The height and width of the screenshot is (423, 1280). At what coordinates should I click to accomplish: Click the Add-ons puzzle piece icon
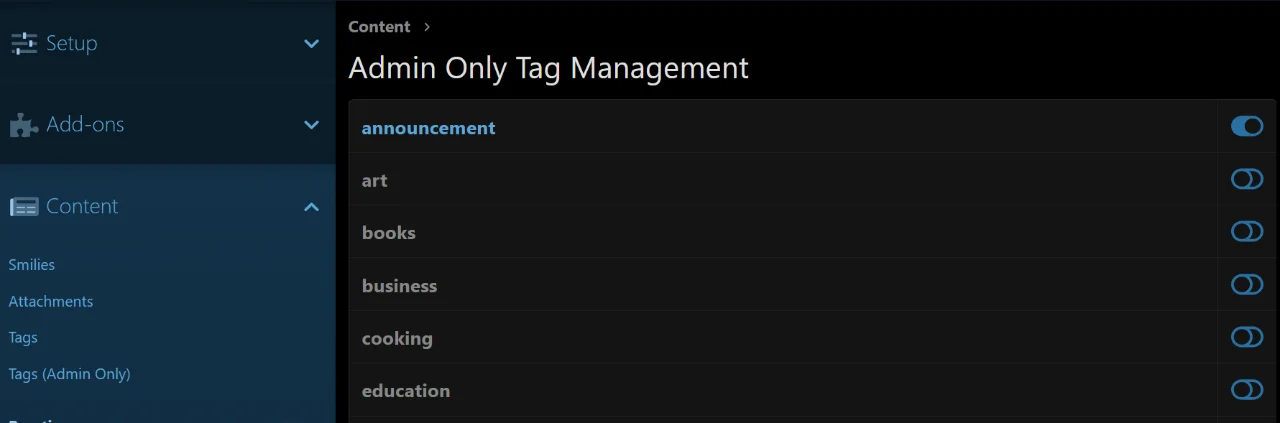click(24, 125)
